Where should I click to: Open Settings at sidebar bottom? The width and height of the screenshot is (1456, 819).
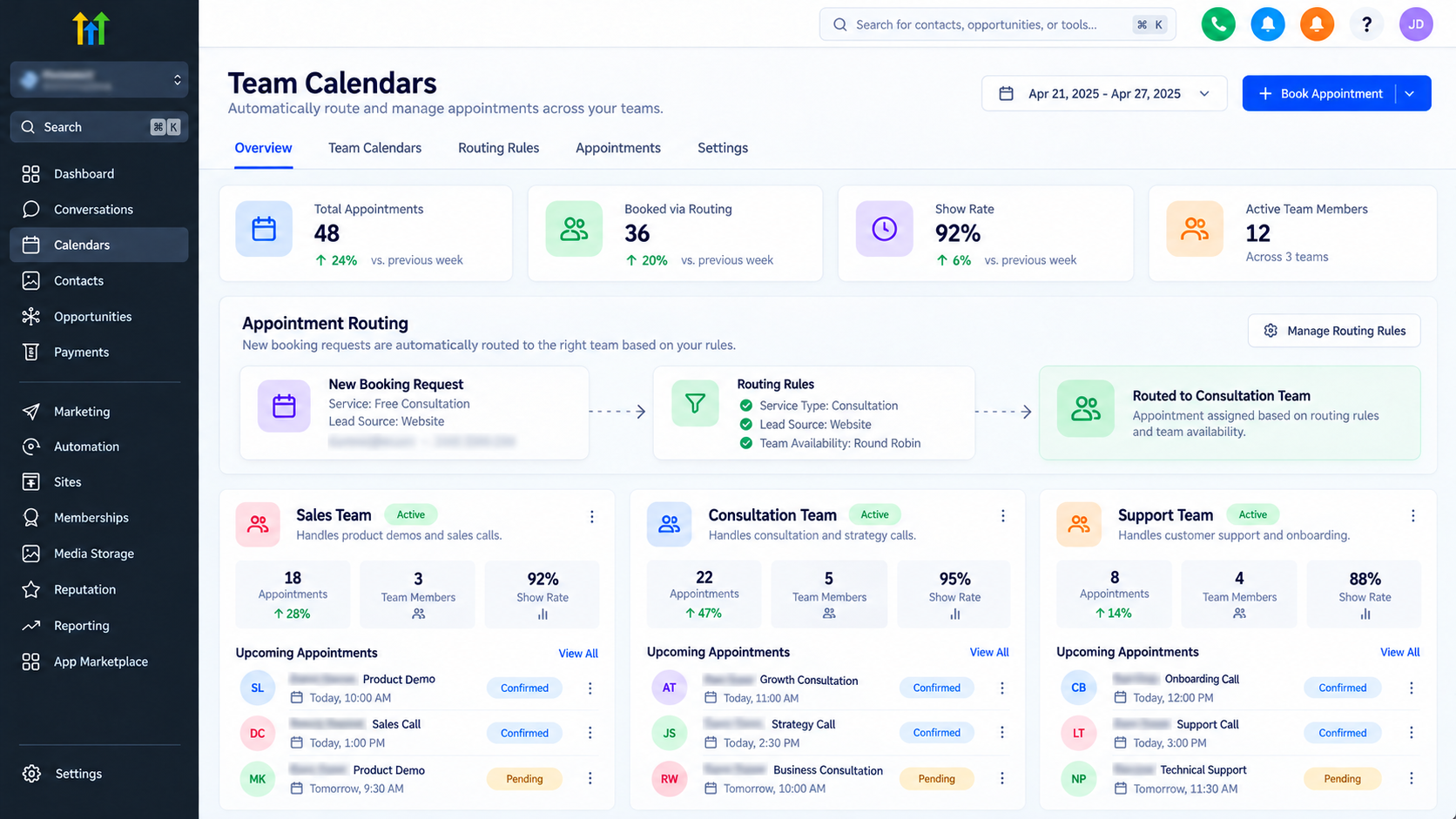pos(98,773)
